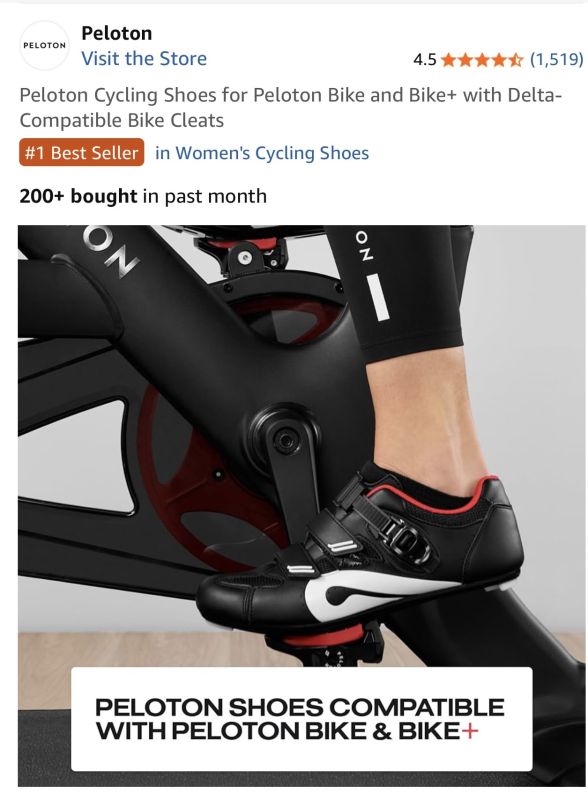Click the crank arm bolt on the bike
The width and height of the screenshot is (588, 800).
coord(284,438)
